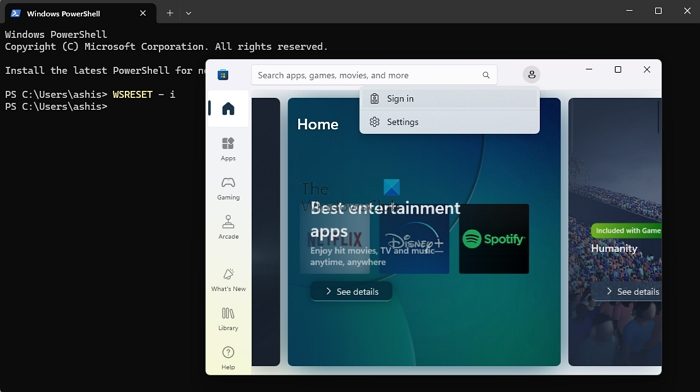
Task: Open the new tab profile dropdown in Terminal
Action: pos(188,13)
